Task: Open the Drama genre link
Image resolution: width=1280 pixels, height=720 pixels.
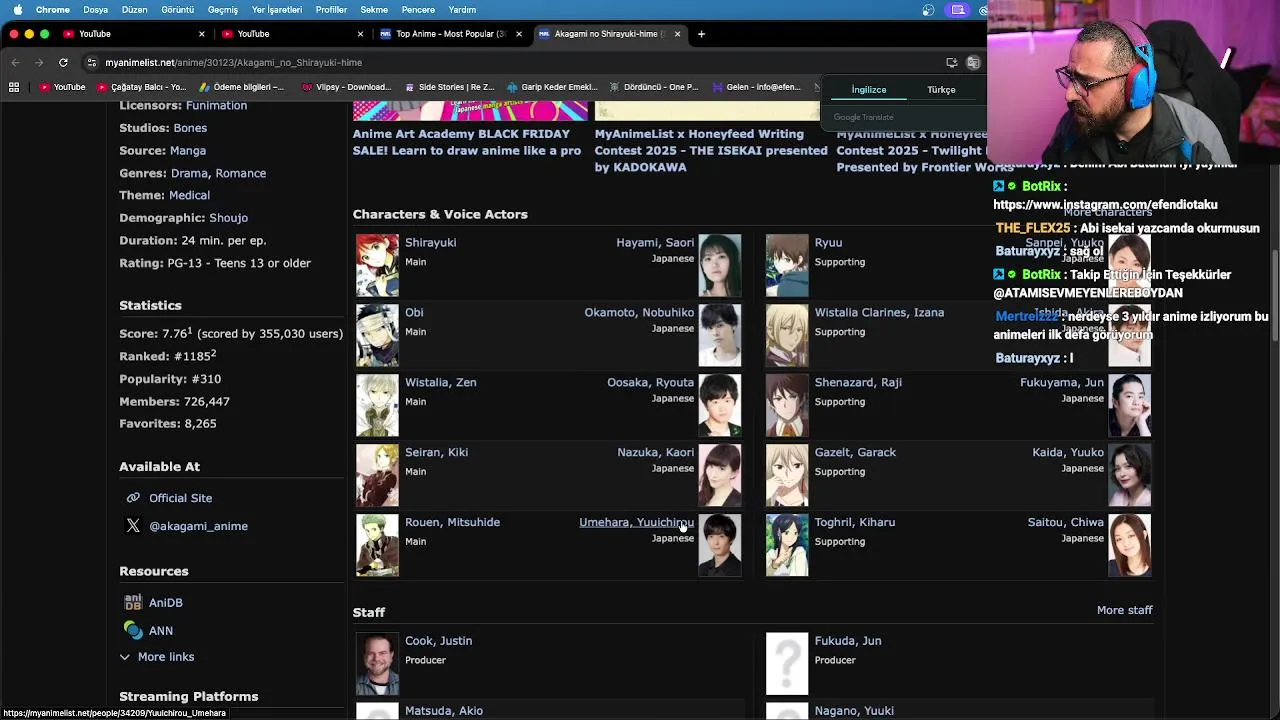Action: coord(189,173)
